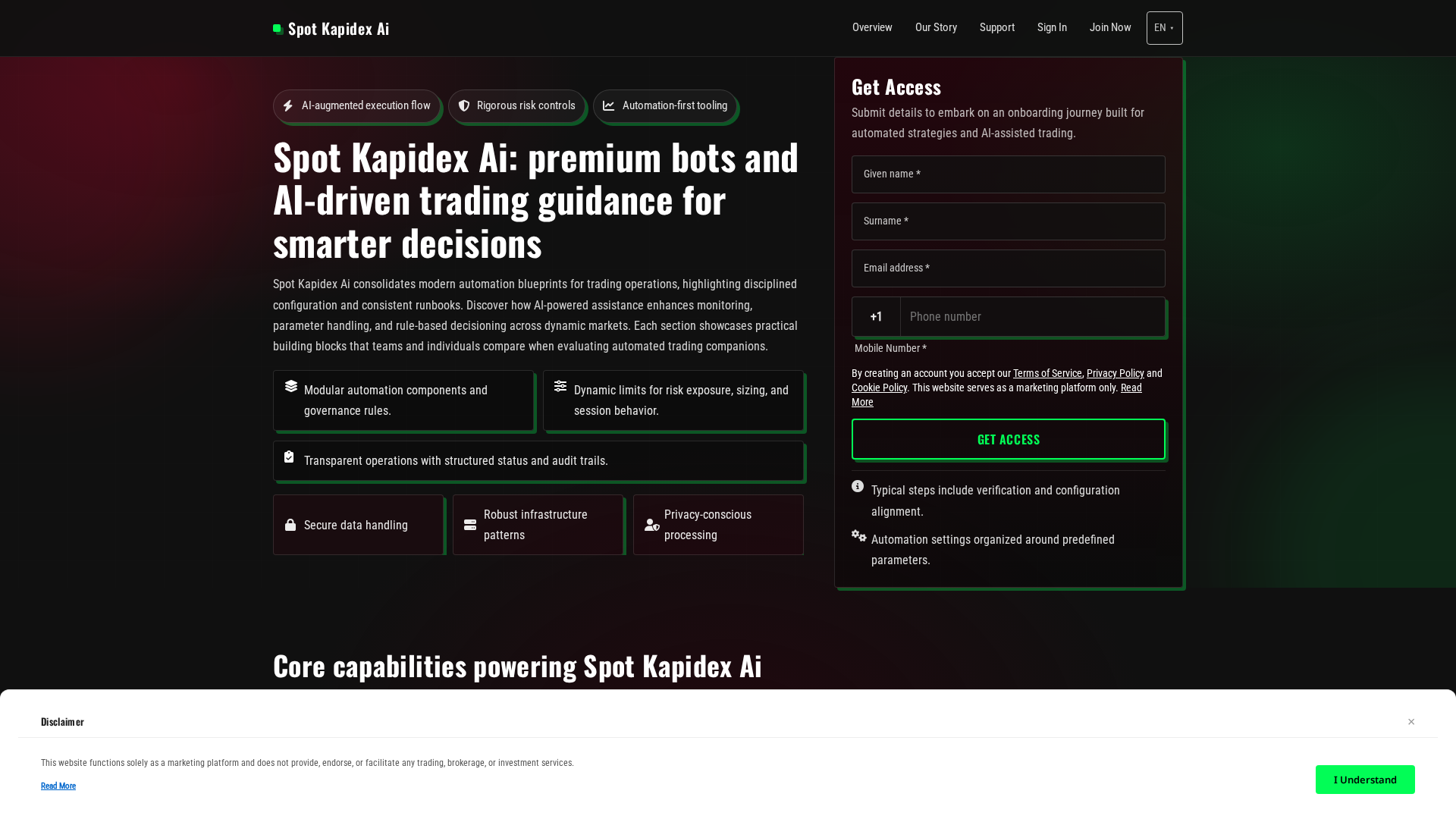Screen dimensions: 1456x819
Task: Click the green Spot Kapidex Ai logo mark
Action: coord(278,28)
